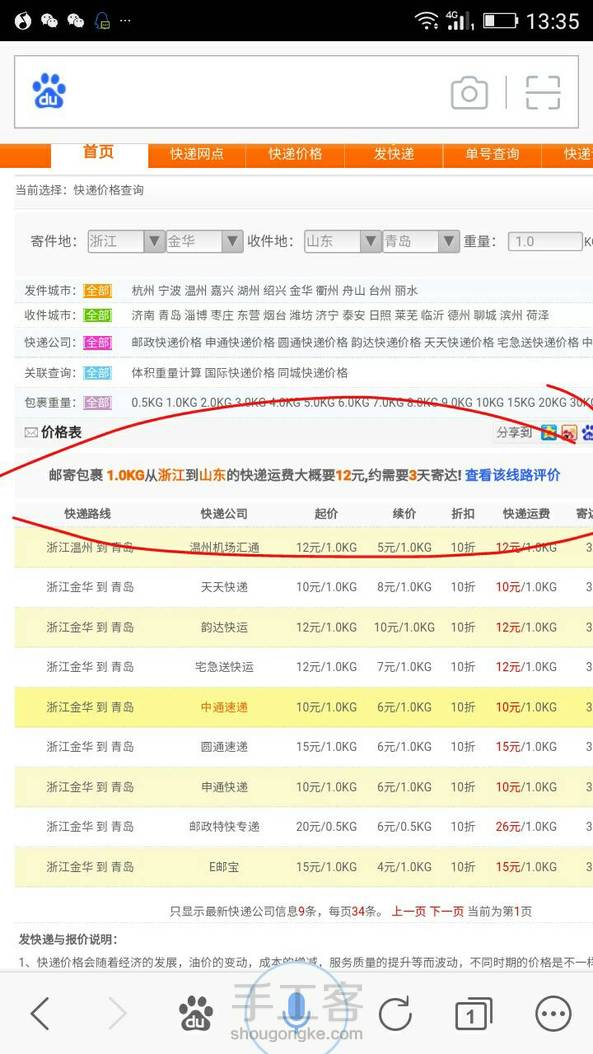Screen dimensions: 593x1054
Task: Select 10KG package weight
Action: pos(489,403)
